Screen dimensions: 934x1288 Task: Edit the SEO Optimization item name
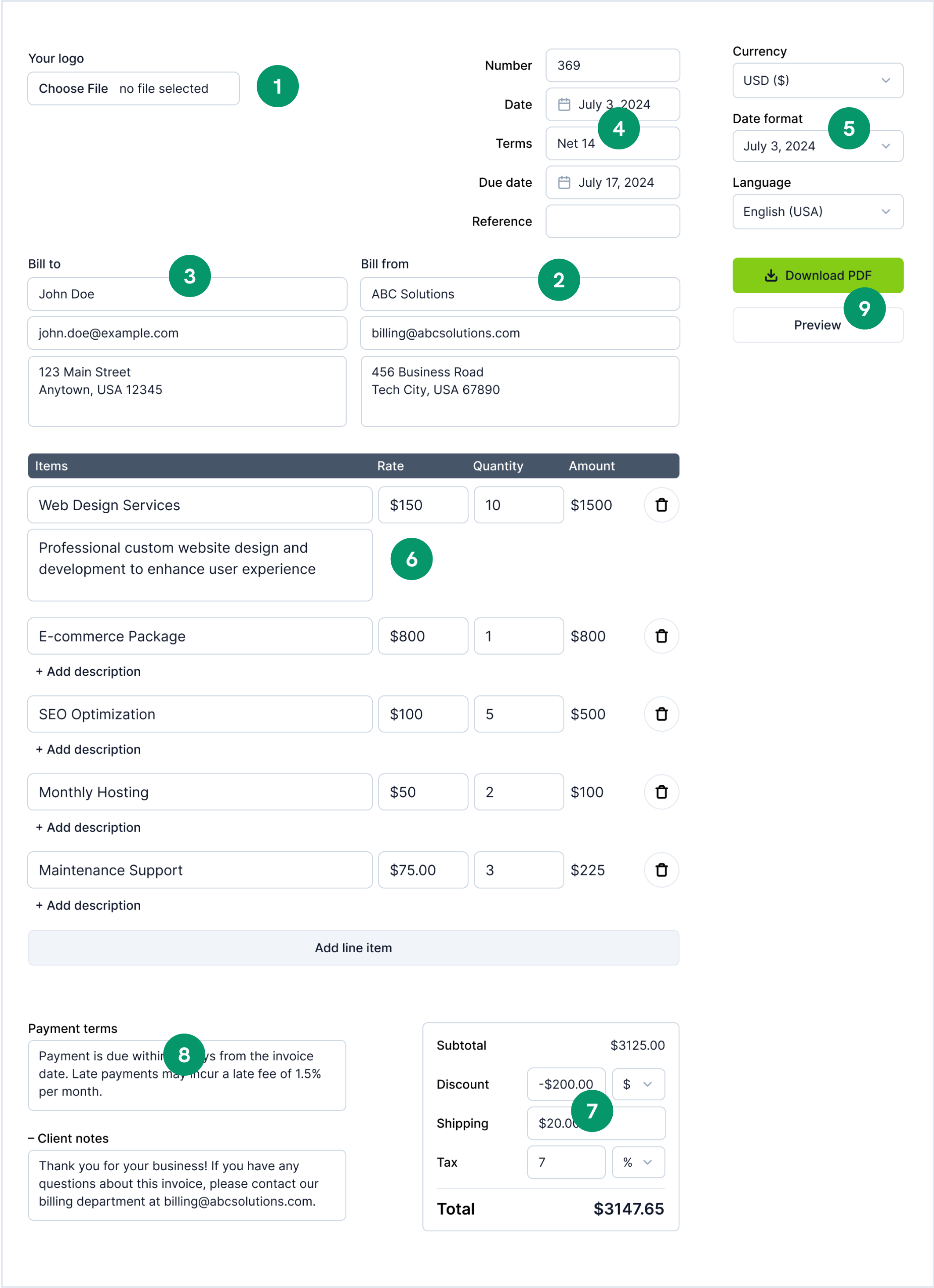(200, 714)
